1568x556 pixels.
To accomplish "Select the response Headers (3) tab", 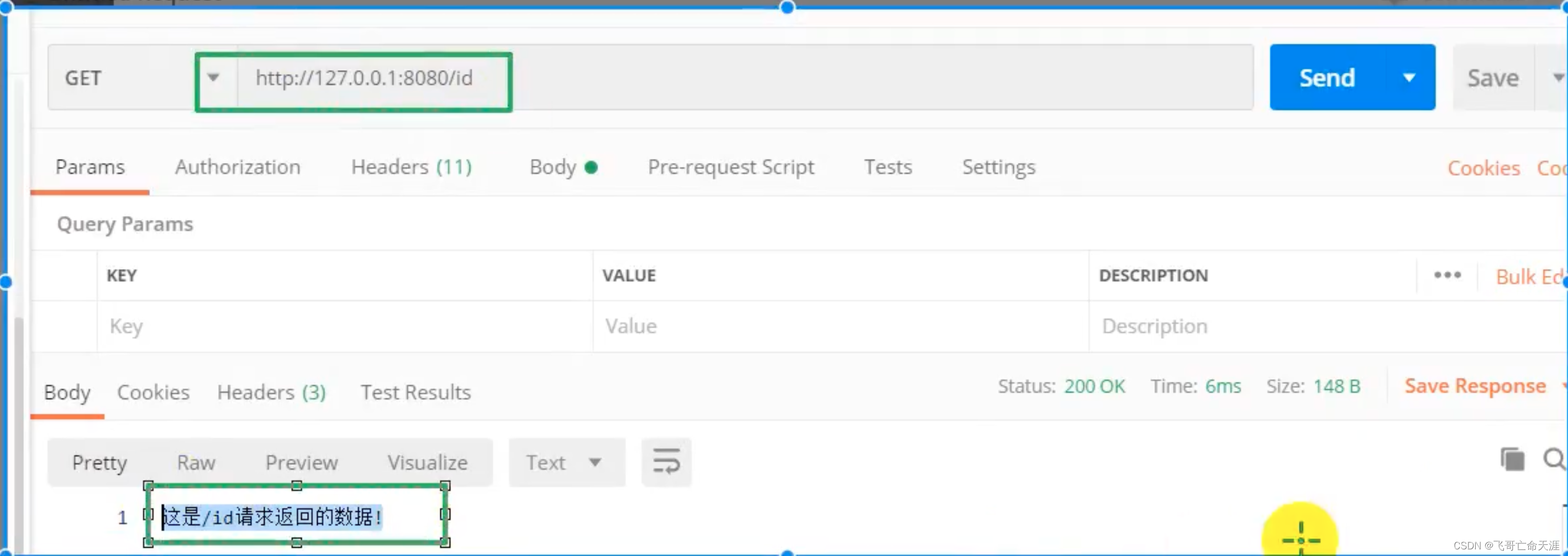I will (x=271, y=393).
